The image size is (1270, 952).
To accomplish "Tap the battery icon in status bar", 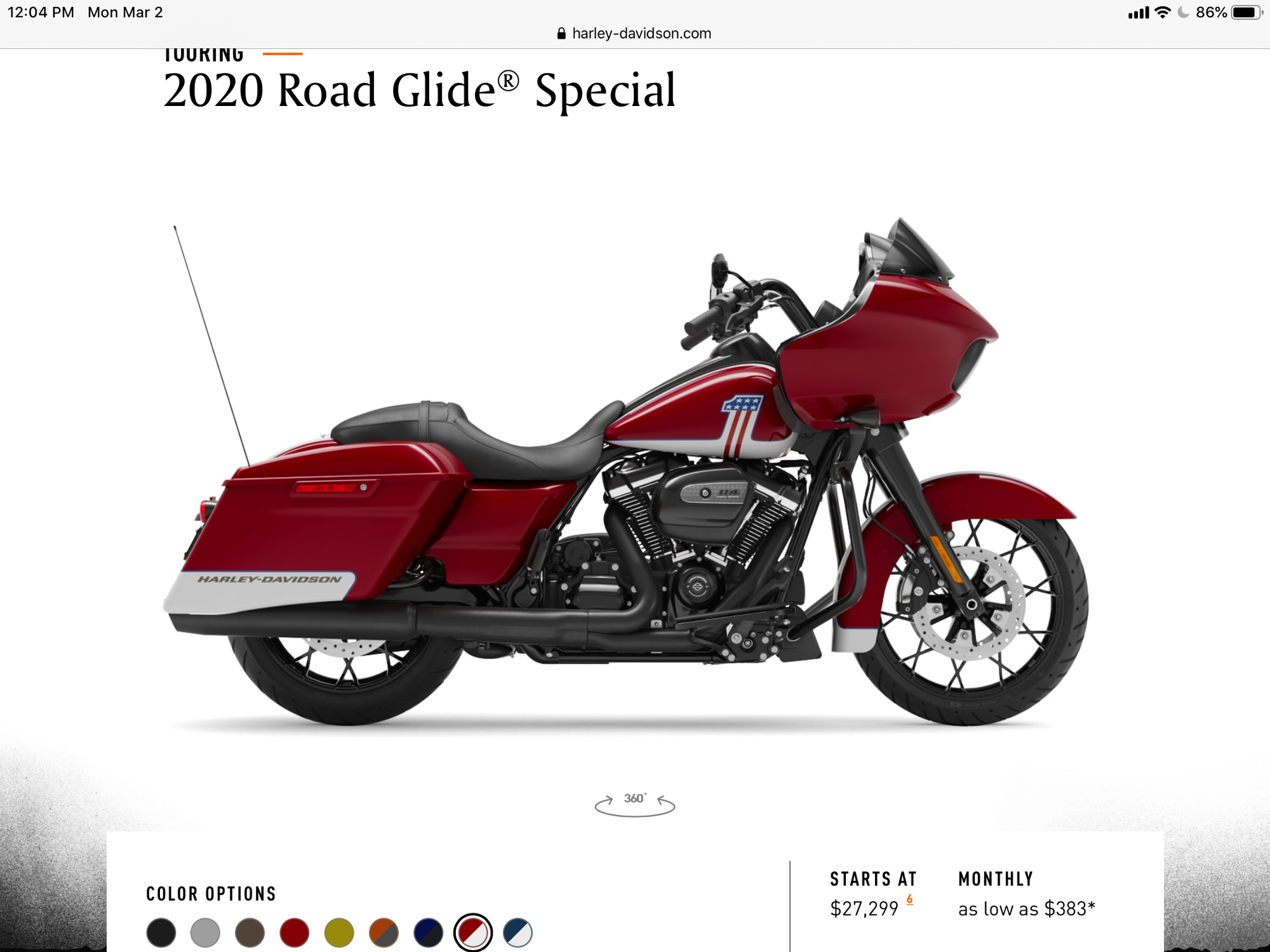I will (1247, 13).
